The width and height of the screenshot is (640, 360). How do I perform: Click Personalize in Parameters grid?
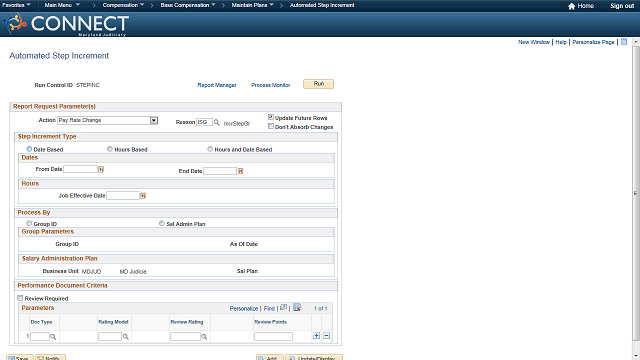(x=244, y=309)
